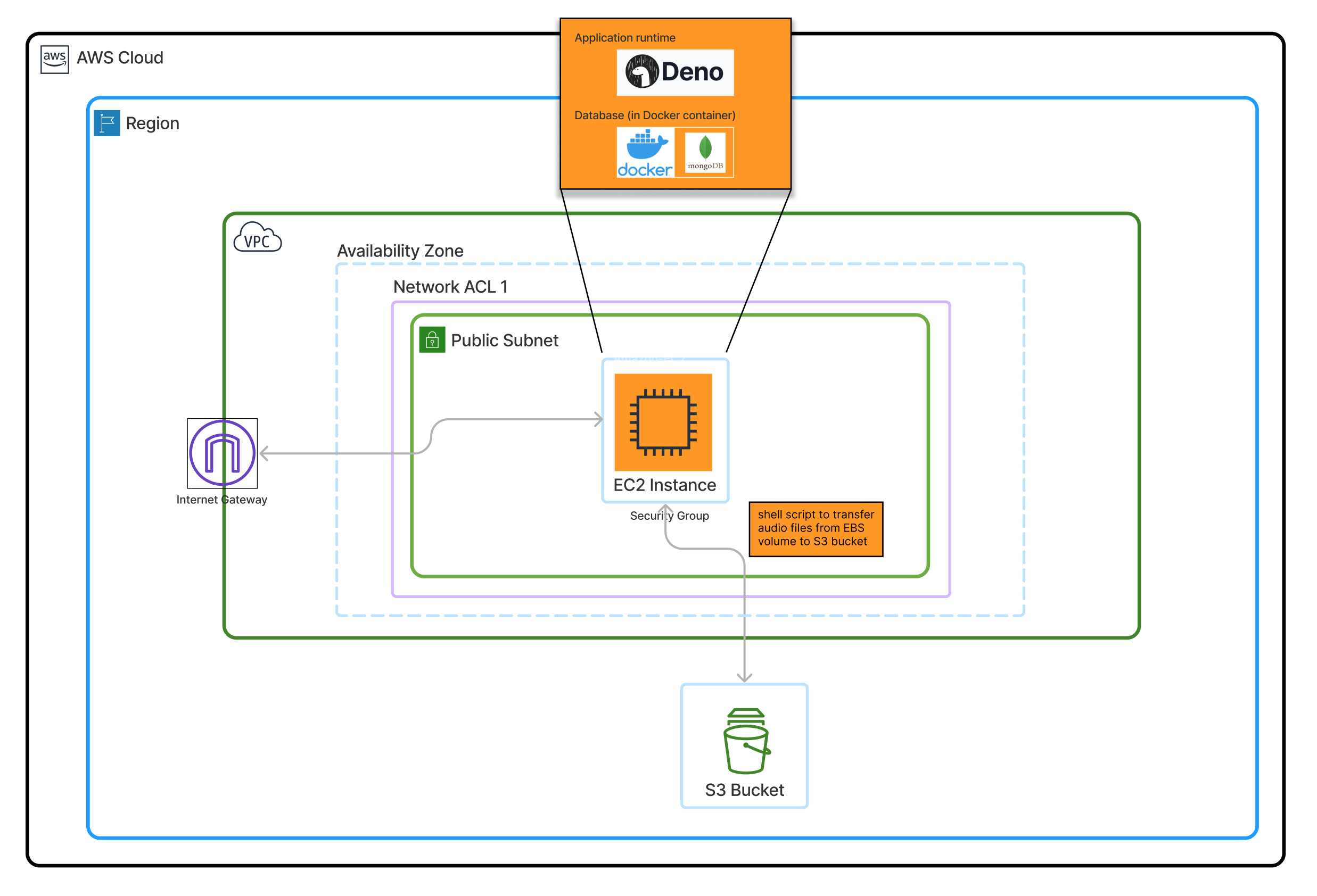Select the Public Subnet lock icon

432,340
